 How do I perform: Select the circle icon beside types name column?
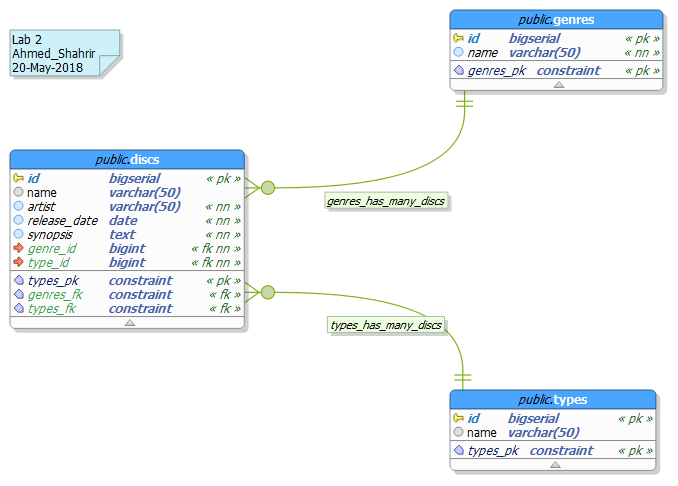click(x=458, y=433)
